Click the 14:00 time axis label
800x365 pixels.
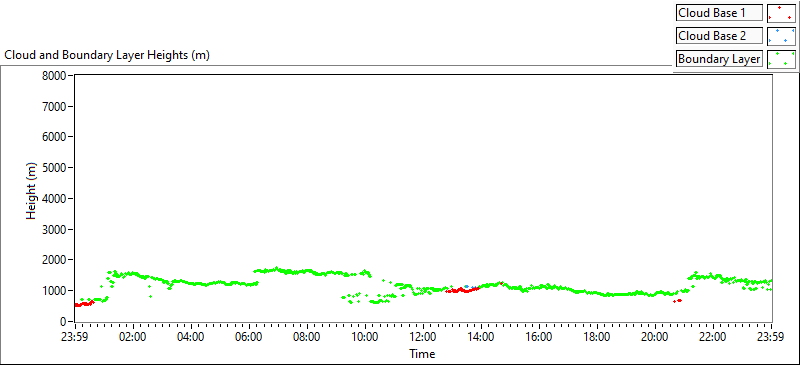click(x=481, y=337)
